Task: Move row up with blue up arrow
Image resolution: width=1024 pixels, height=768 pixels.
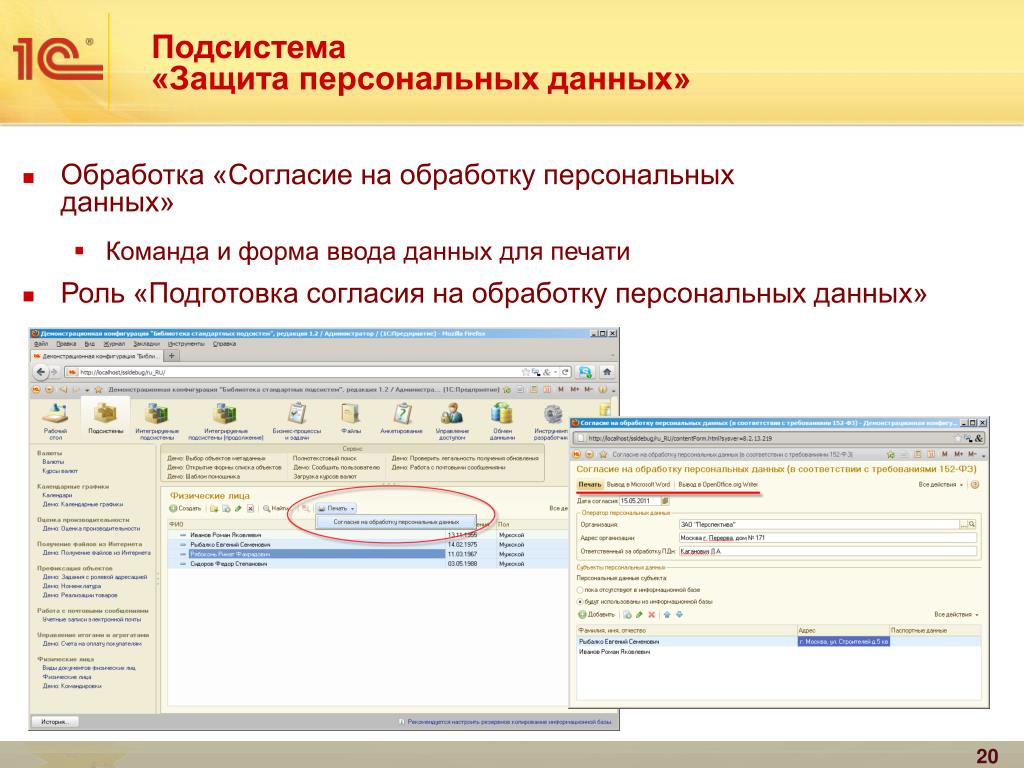Action: pos(667,615)
